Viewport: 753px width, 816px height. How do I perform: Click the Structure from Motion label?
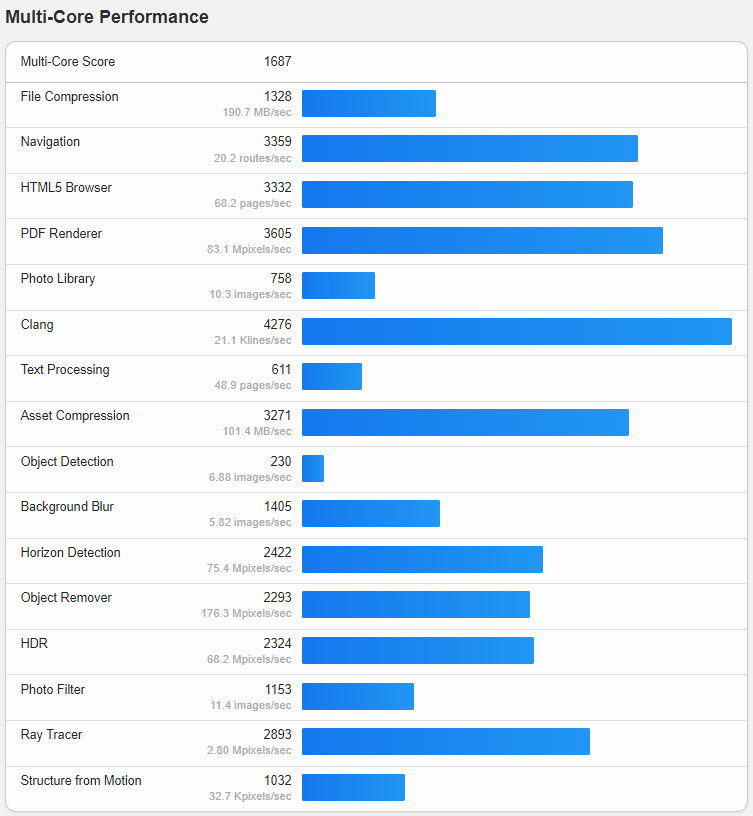81,781
